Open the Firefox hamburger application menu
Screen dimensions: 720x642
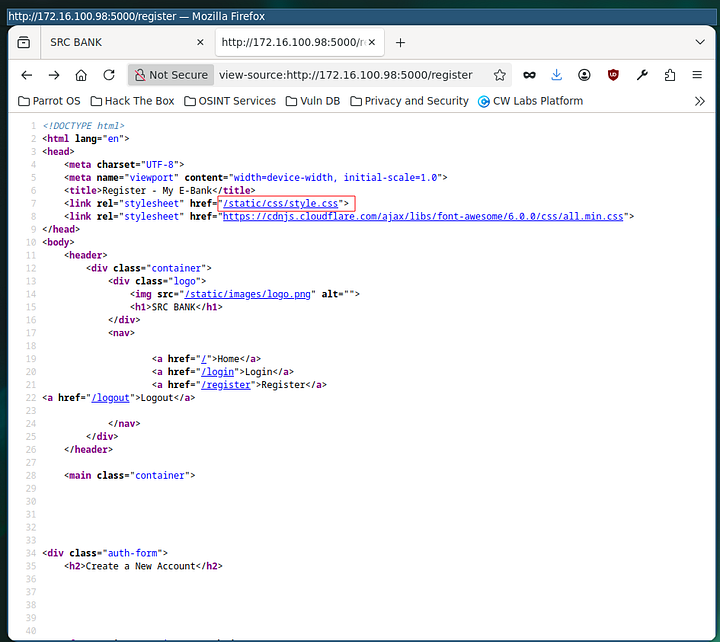coord(697,75)
